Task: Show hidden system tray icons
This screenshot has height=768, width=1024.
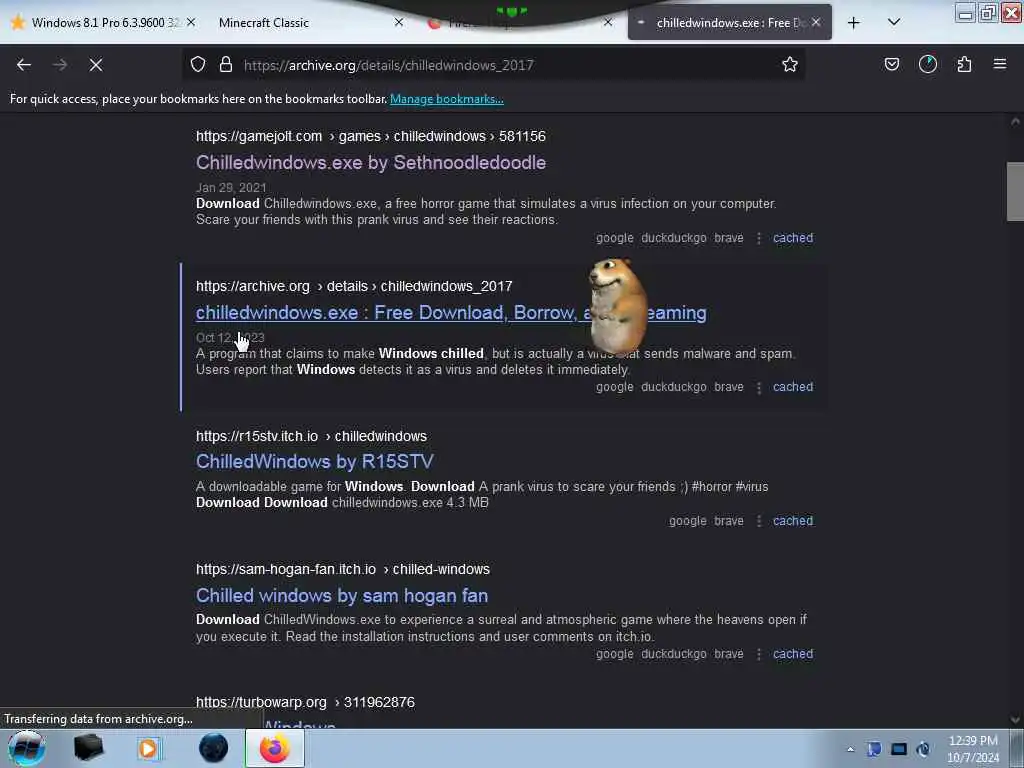Action: 850,749
